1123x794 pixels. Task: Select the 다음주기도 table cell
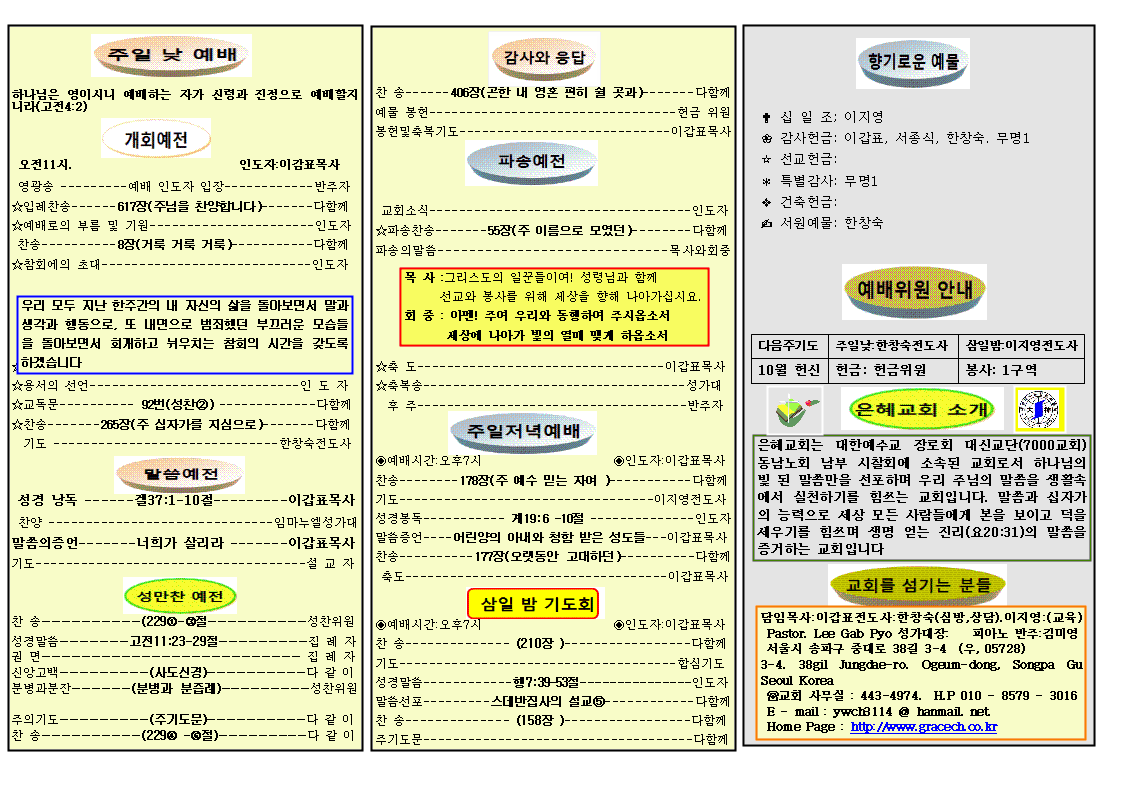790,346
